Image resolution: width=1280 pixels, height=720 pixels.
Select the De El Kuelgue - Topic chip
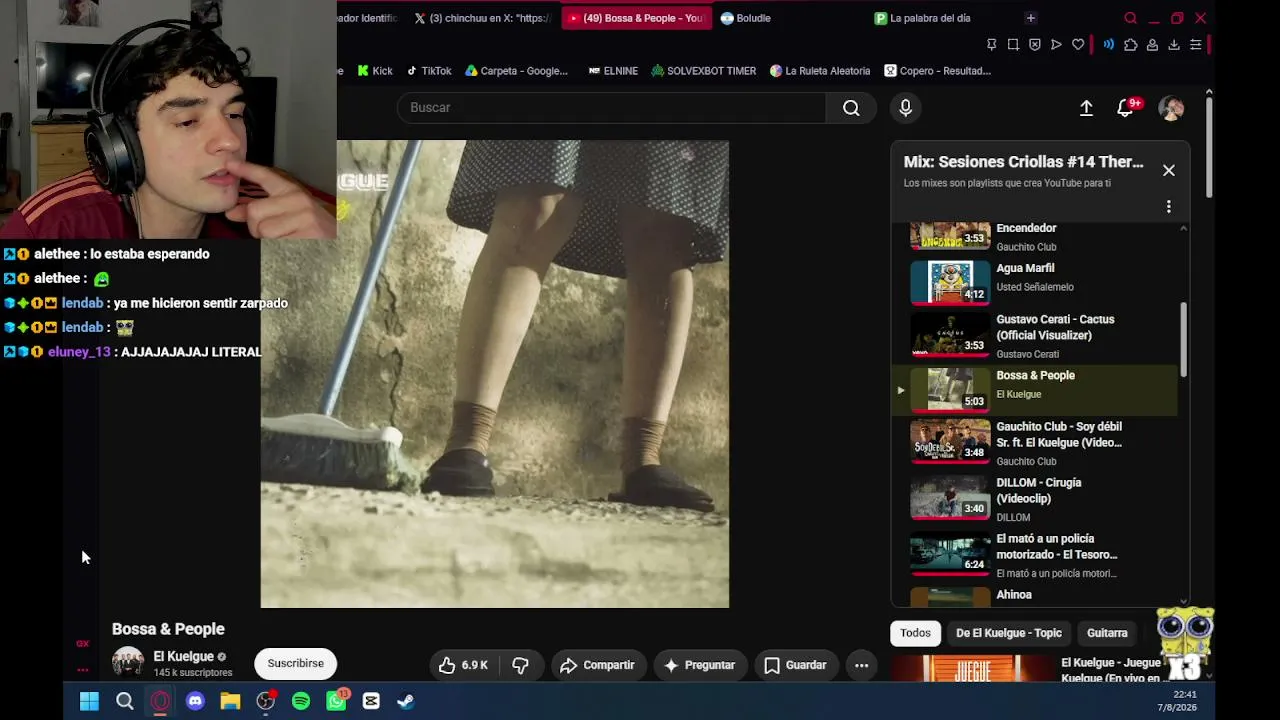click(x=1008, y=633)
